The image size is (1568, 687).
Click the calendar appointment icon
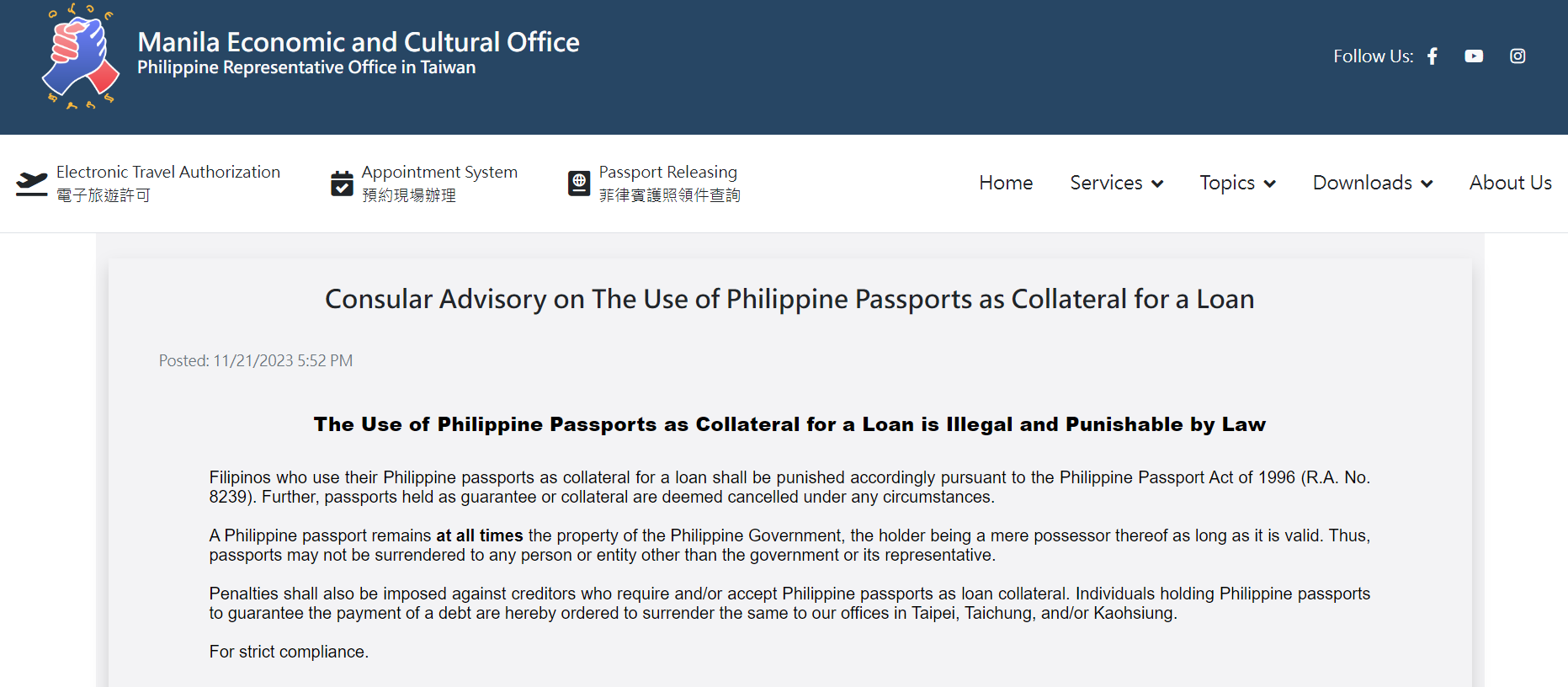pyautogui.click(x=342, y=184)
